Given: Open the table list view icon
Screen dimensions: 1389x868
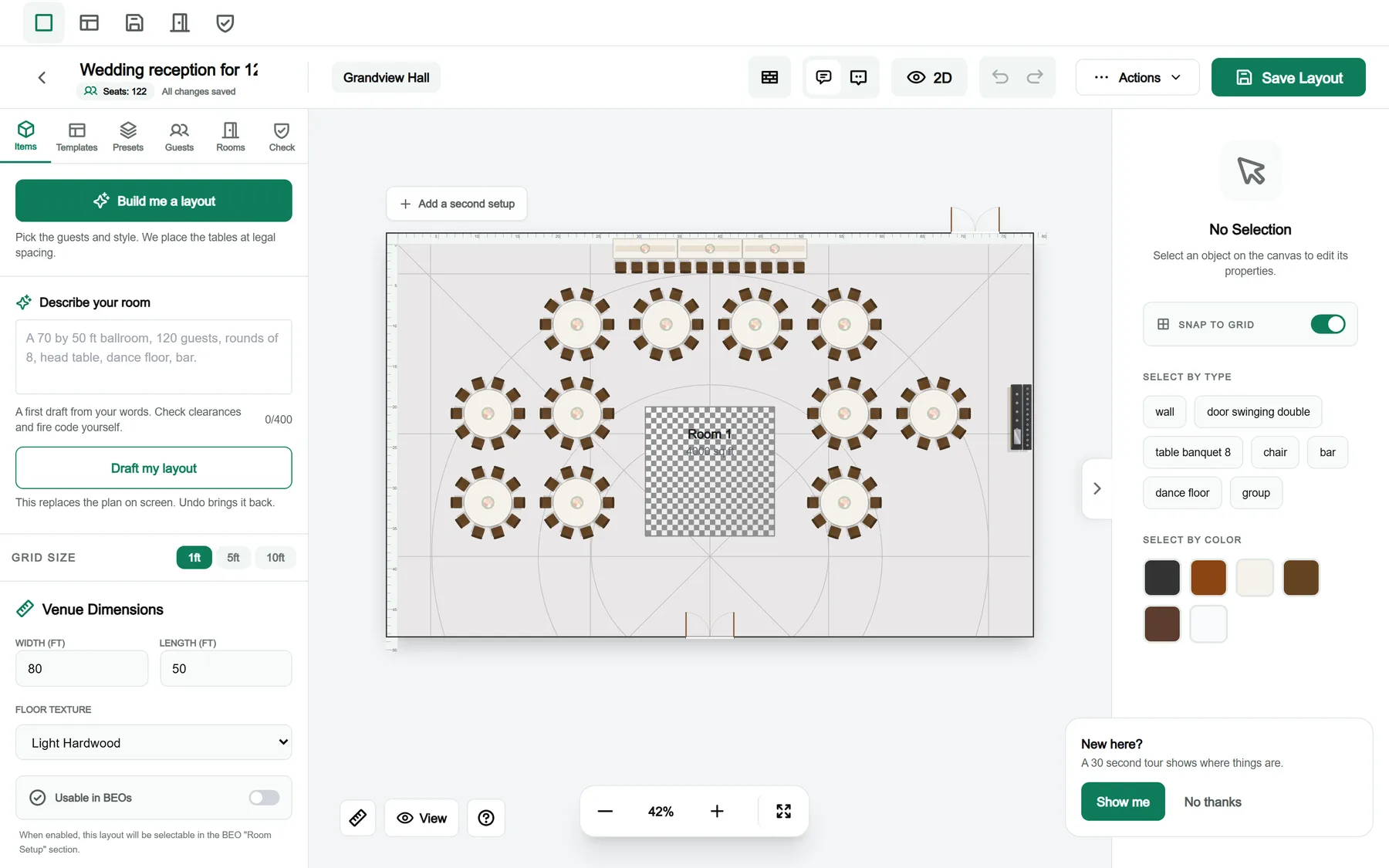Looking at the screenshot, I should point(769,77).
